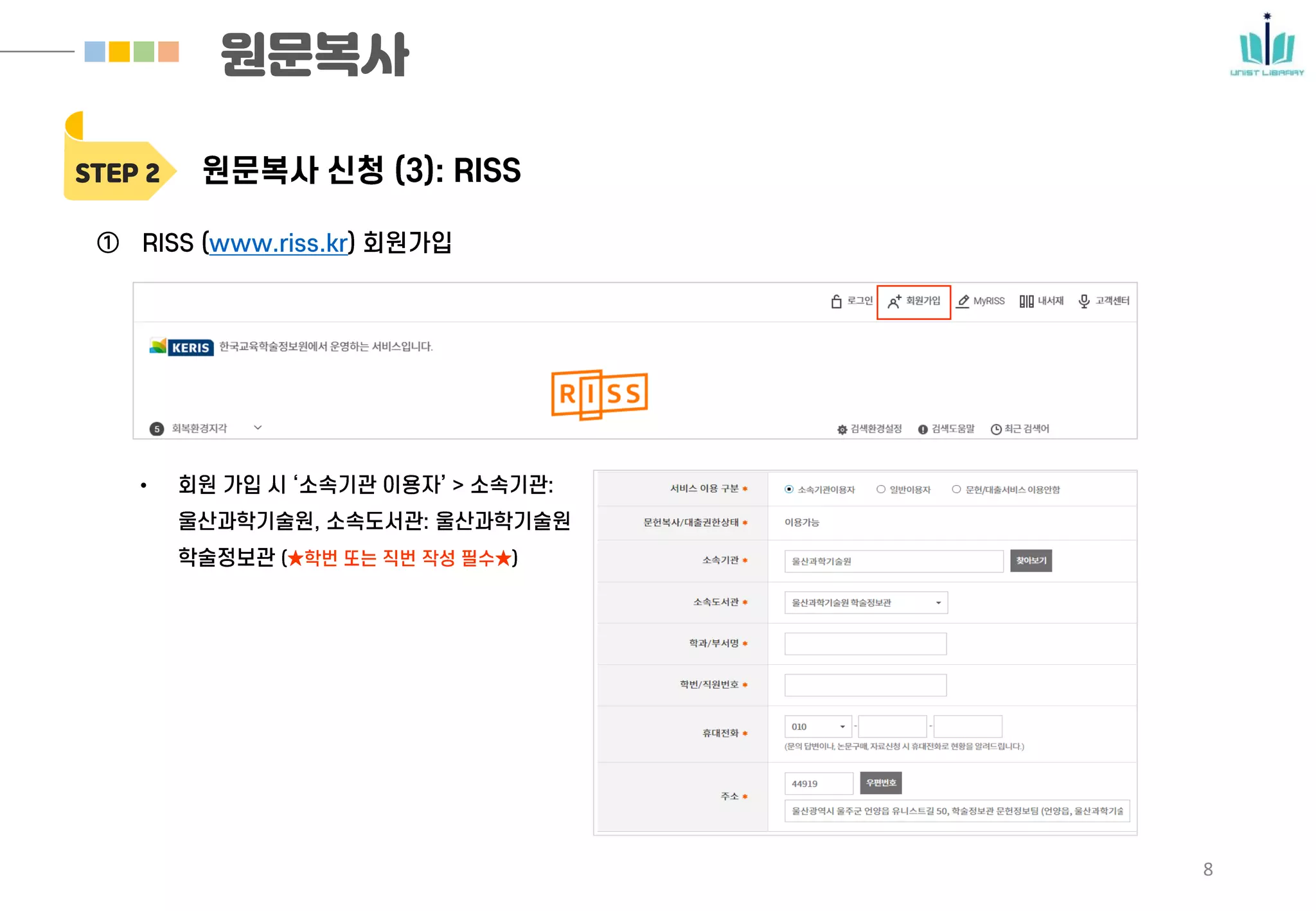Click the 찾아보기 browse button
This screenshot has height=911, width=1316.
(1031, 561)
